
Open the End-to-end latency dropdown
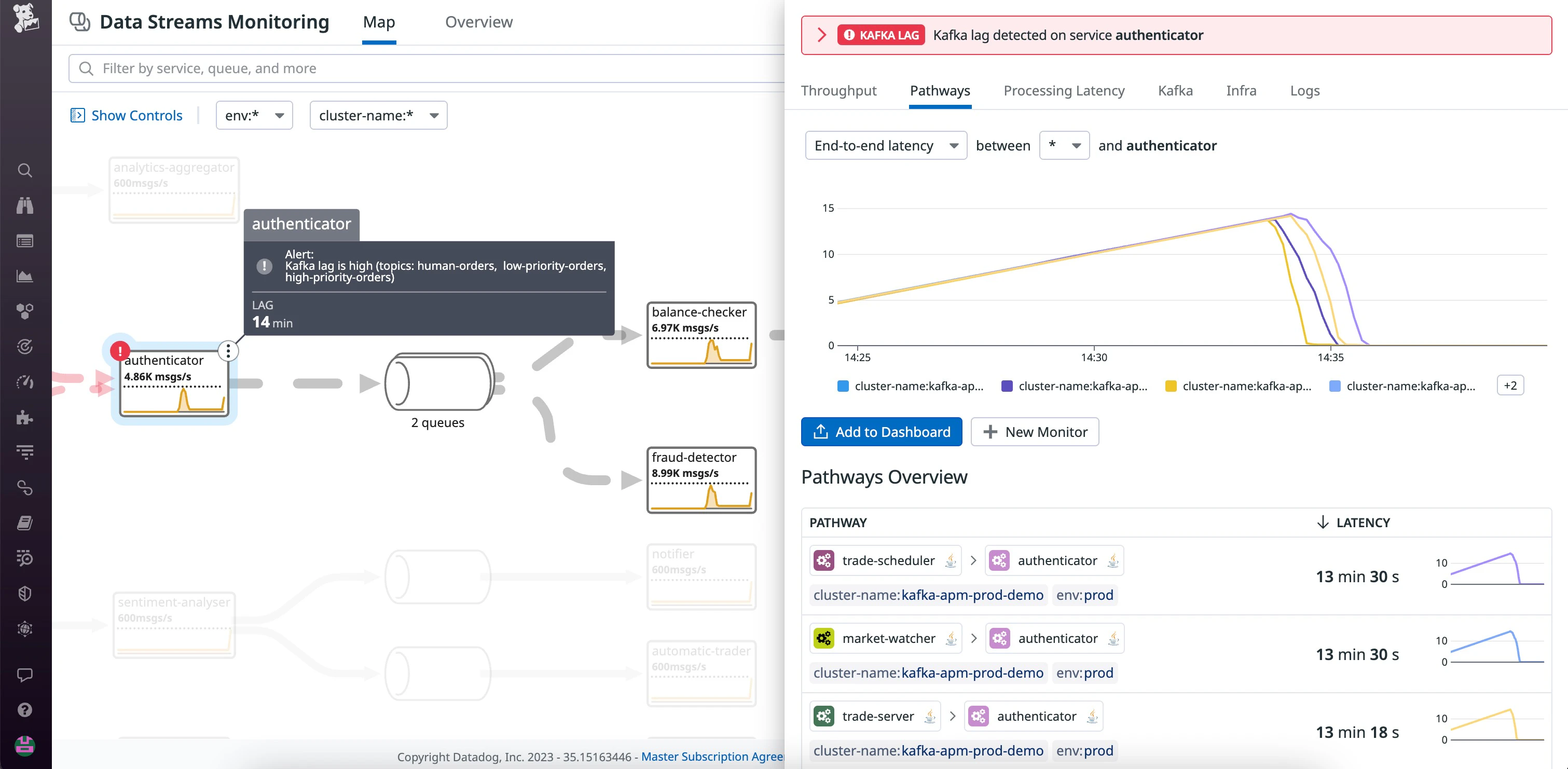(x=886, y=145)
